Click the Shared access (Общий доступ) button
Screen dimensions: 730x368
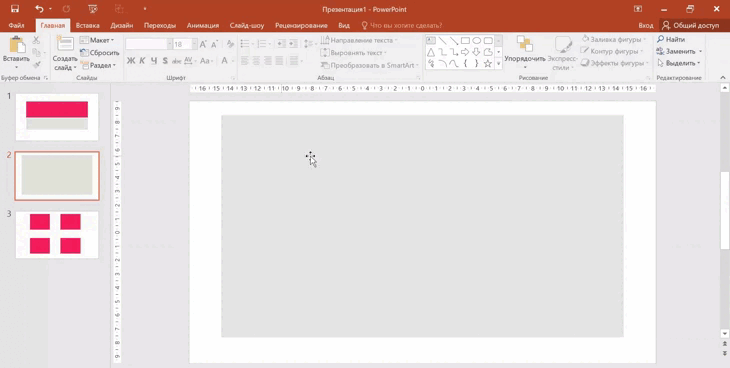click(691, 26)
